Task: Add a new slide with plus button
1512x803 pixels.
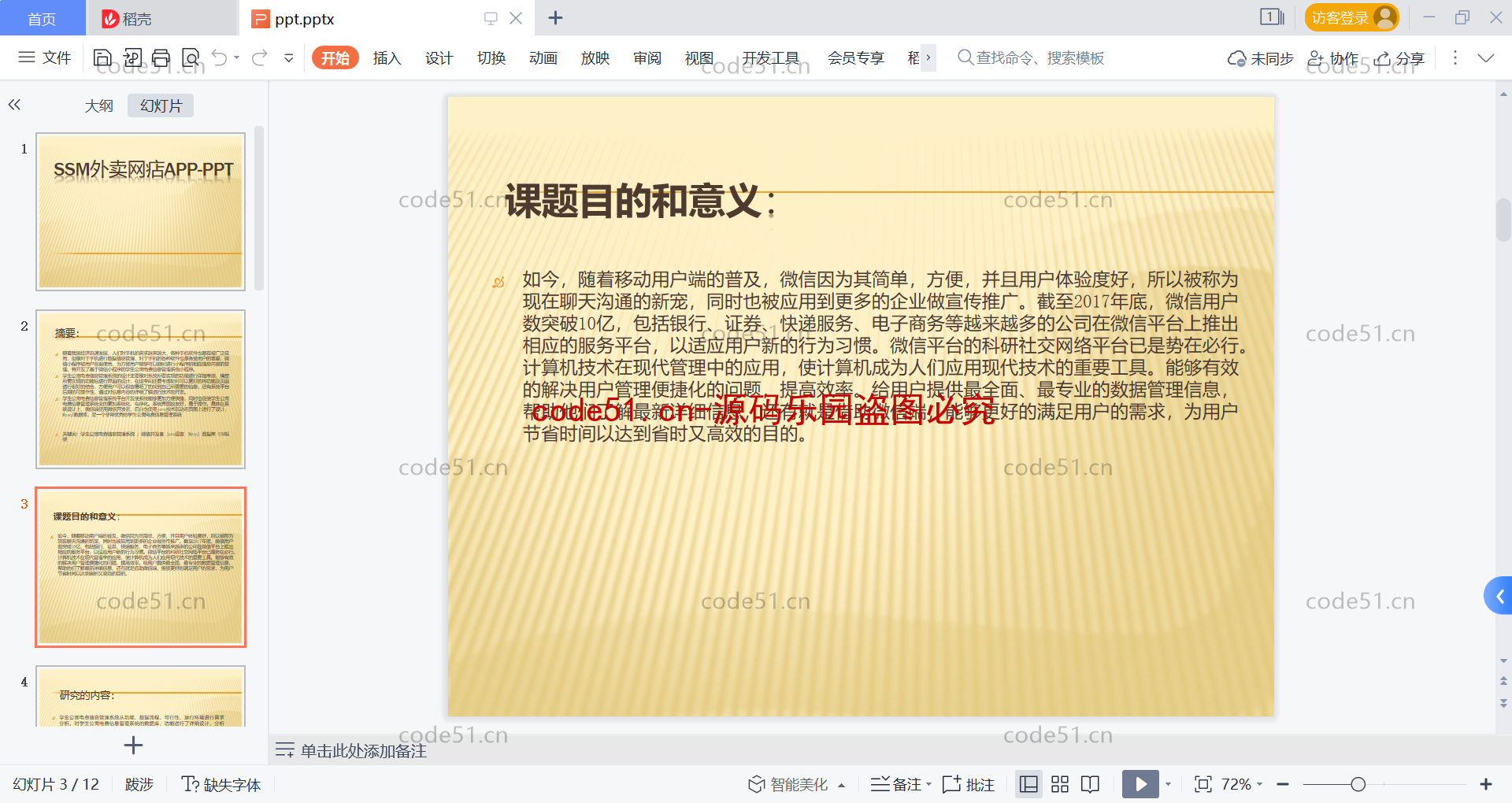Action: point(133,745)
